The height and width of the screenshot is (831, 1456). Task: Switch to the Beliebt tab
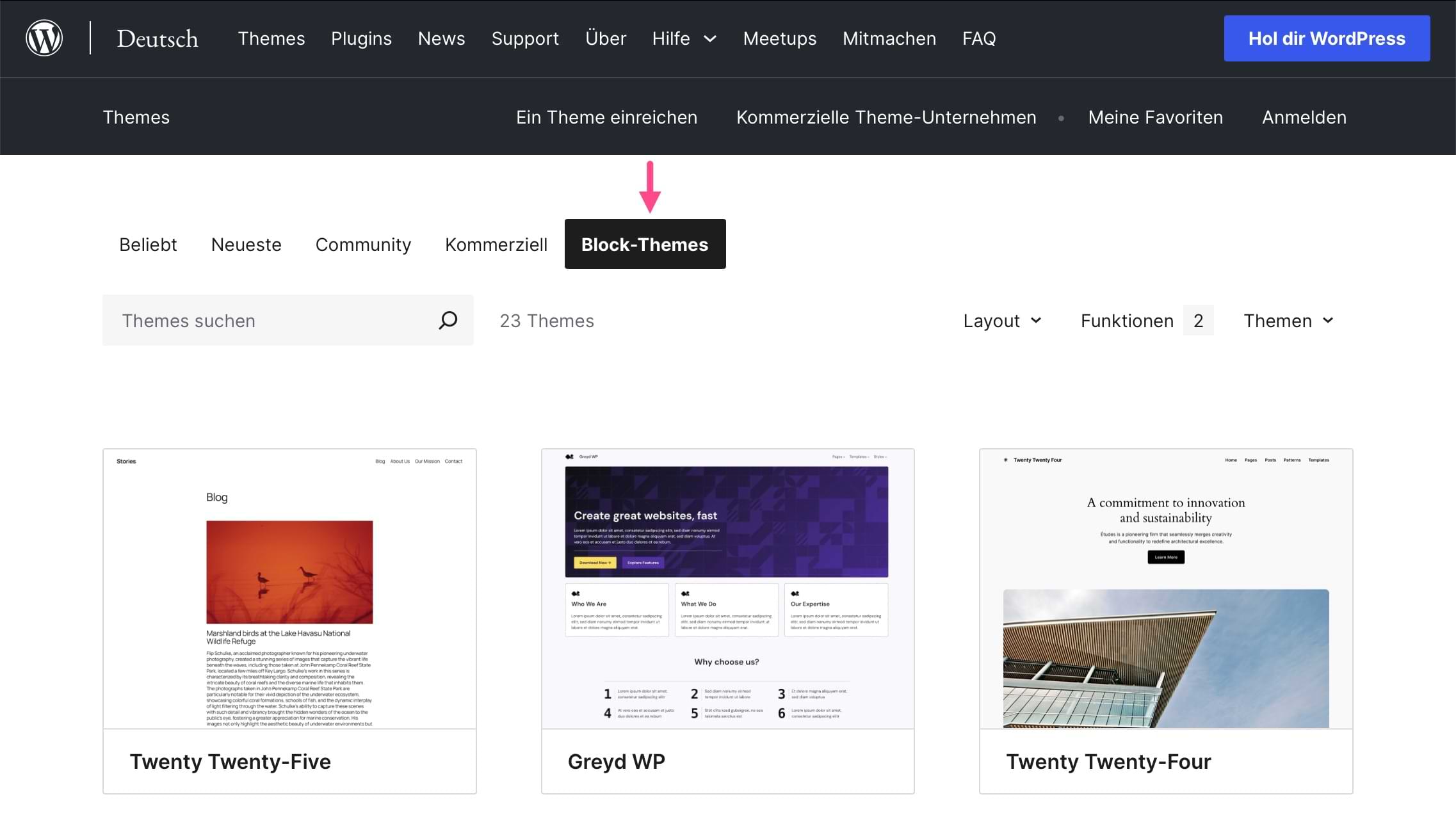click(148, 245)
